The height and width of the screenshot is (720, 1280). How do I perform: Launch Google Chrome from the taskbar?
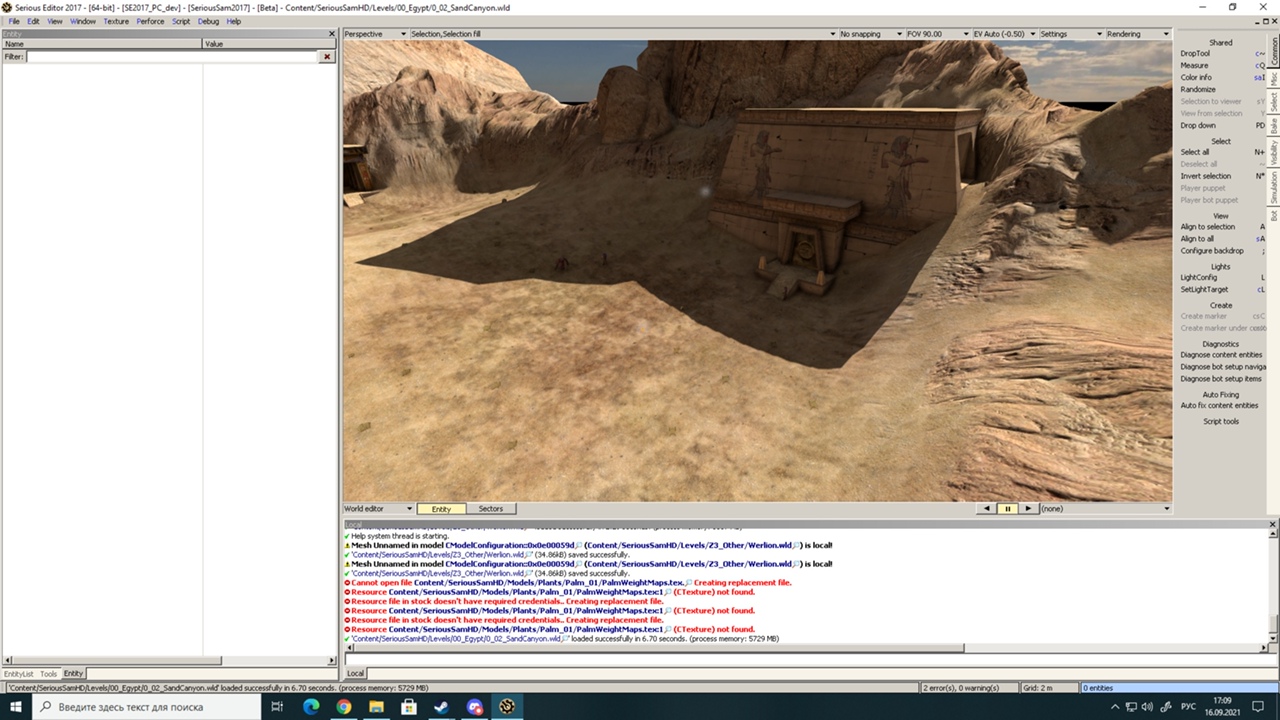click(x=344, y=707)
